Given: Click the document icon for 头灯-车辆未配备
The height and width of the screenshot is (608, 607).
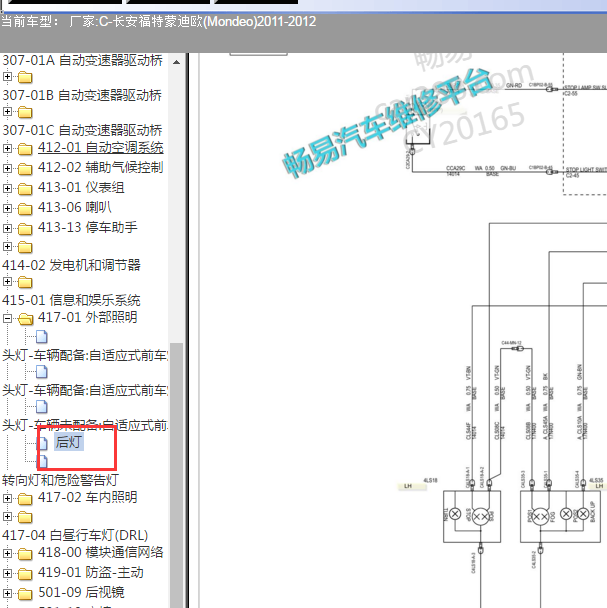Looking at the screenshot, I should 42,407.
